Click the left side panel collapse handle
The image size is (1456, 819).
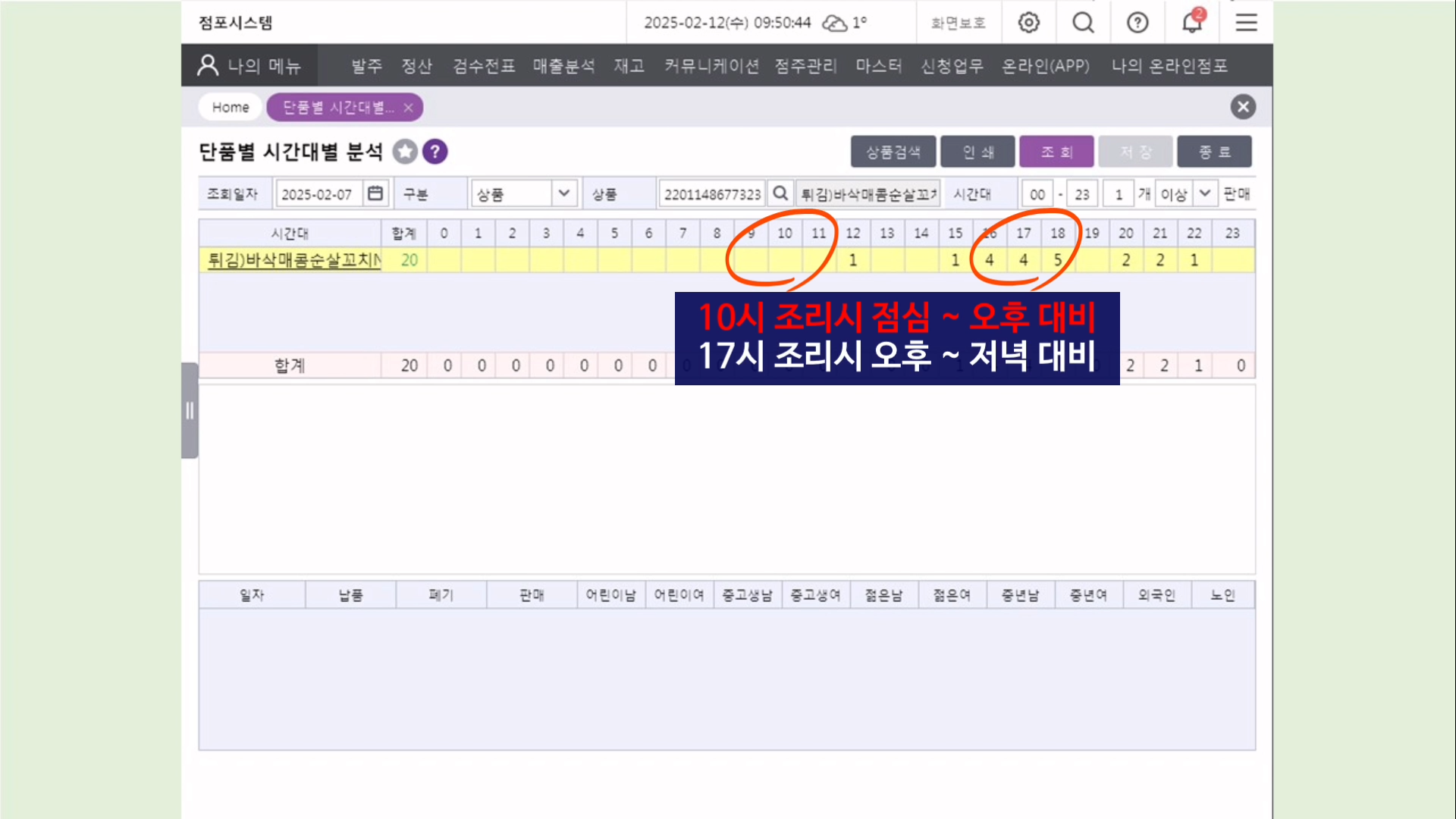[190, 411]
